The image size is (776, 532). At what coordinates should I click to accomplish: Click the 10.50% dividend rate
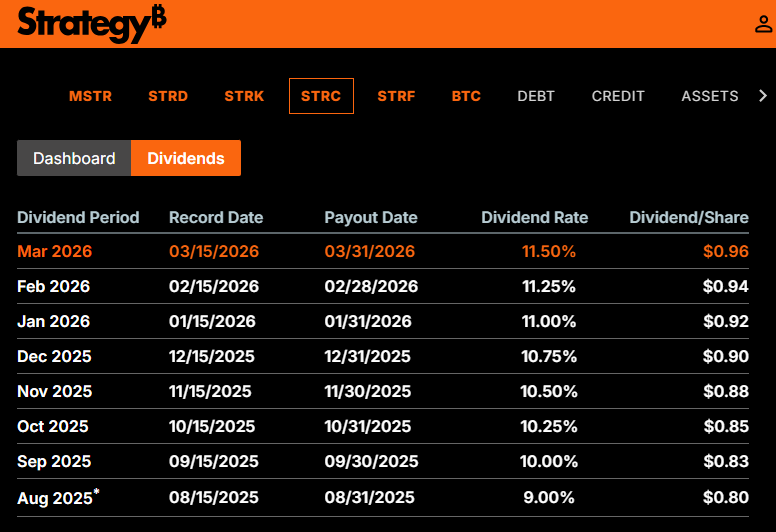[x=549, y=391]
